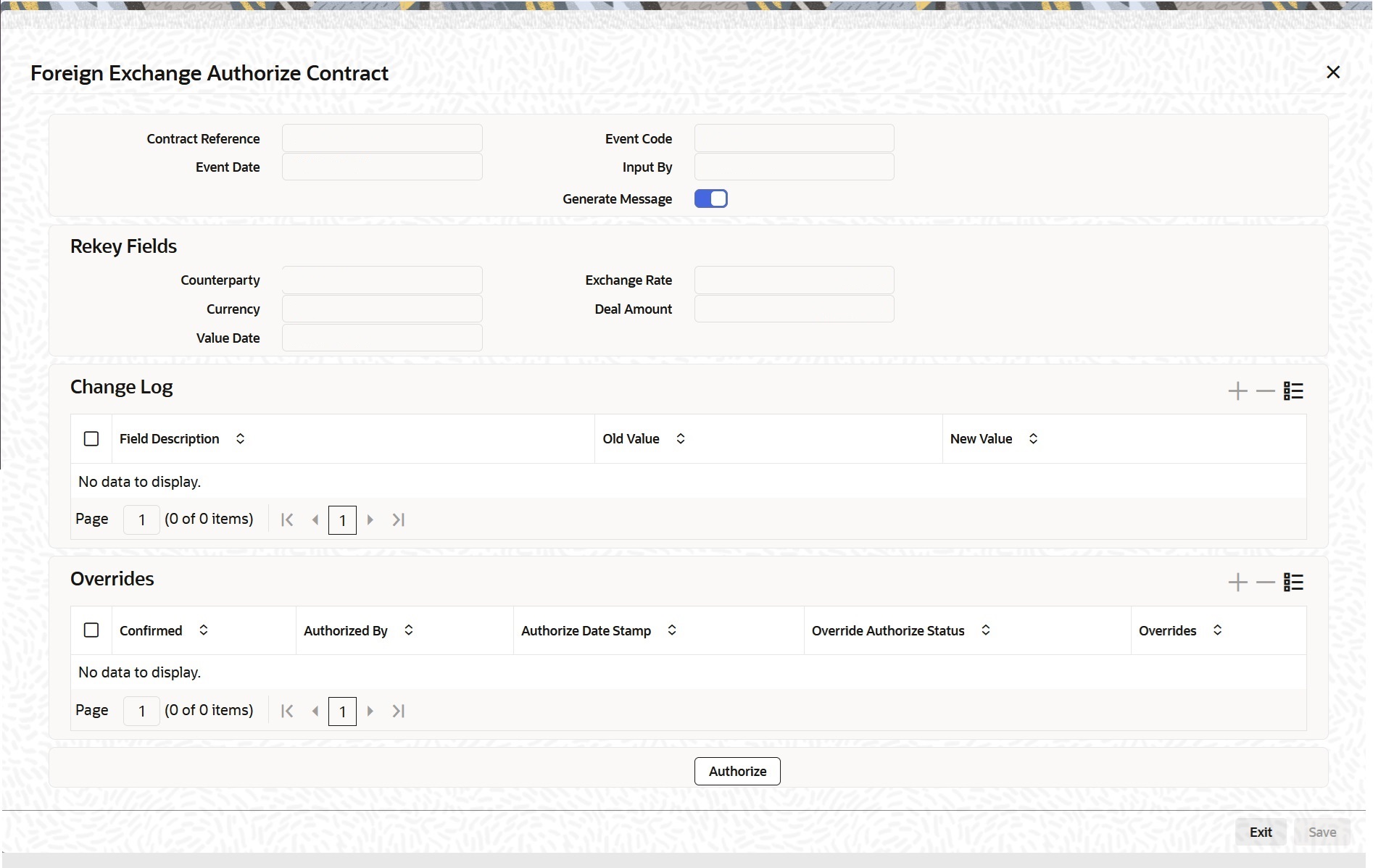Add a row in Change Log

coord(1237,391)
